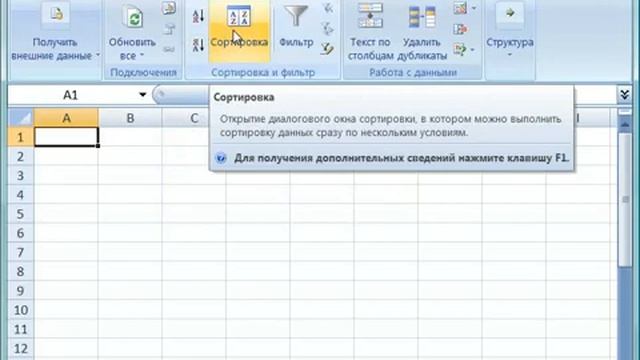Click the Работа с данными group label

coord(413,72)
